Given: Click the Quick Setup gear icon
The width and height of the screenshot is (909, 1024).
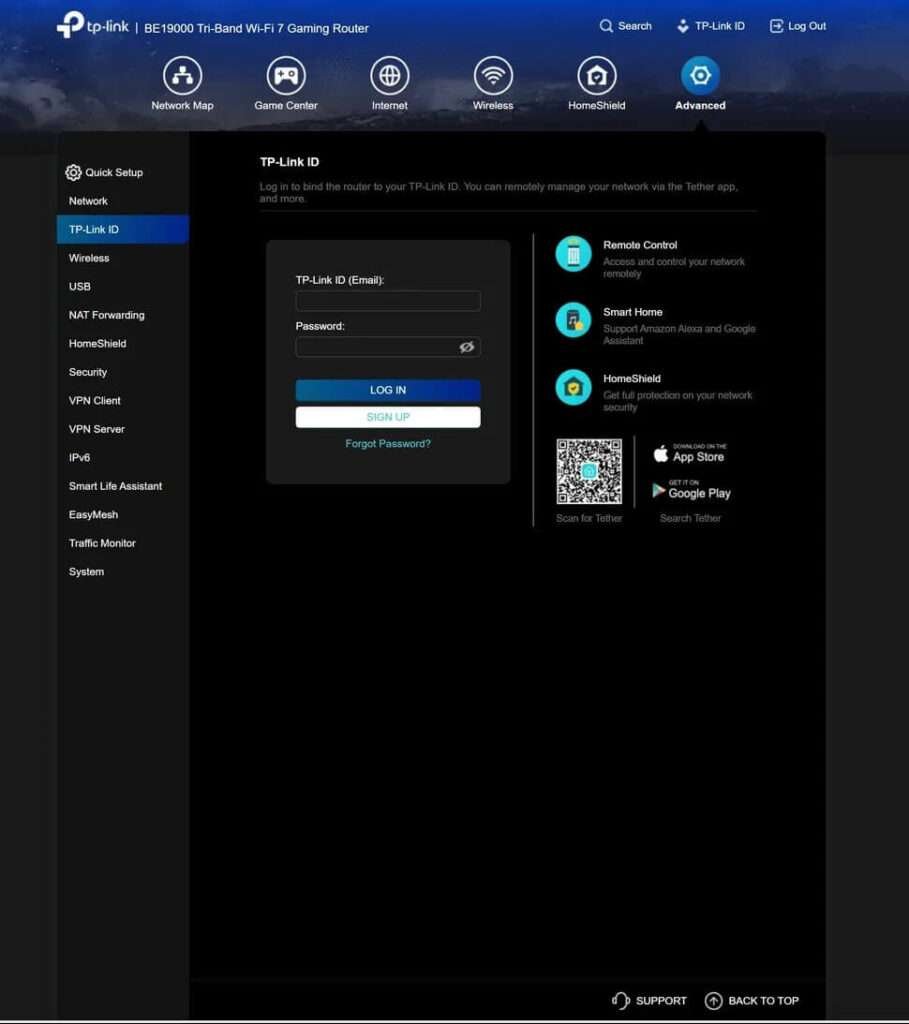Looking at the screenshot, I should coord(73,172).
